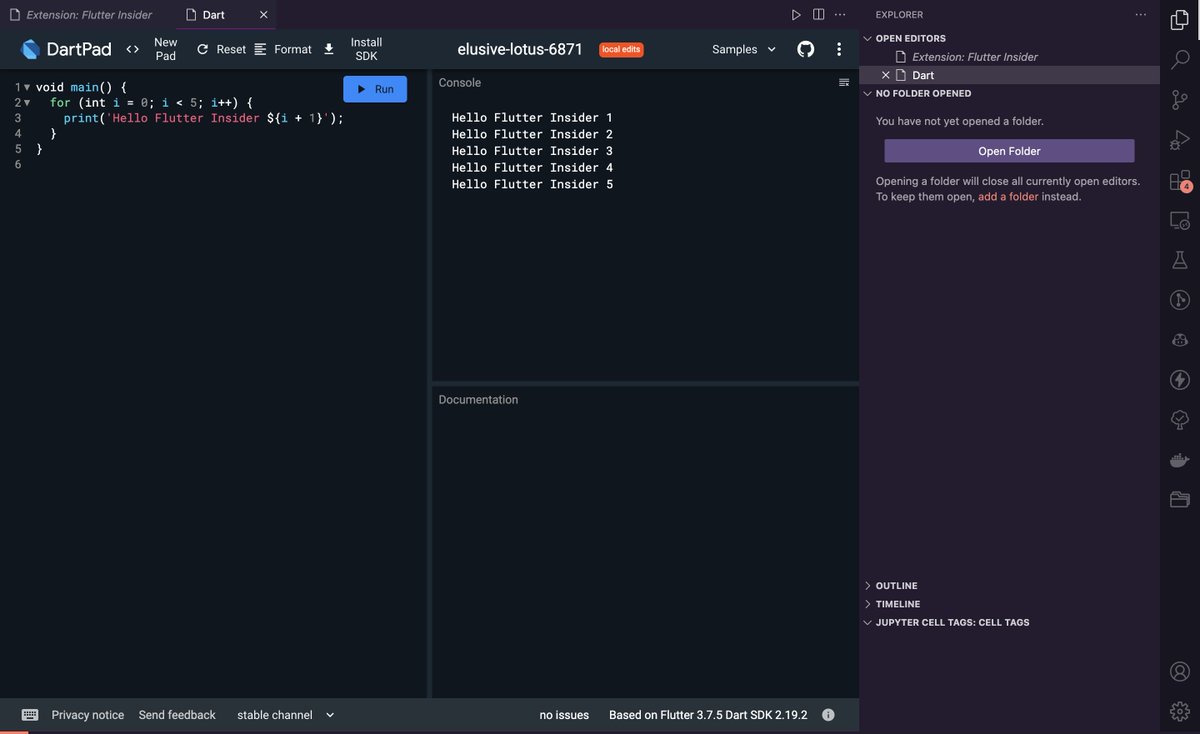Open the Source Control view
This screenshot has width=1200, height=734.
pyautogui.click(x=1180, y=100)
